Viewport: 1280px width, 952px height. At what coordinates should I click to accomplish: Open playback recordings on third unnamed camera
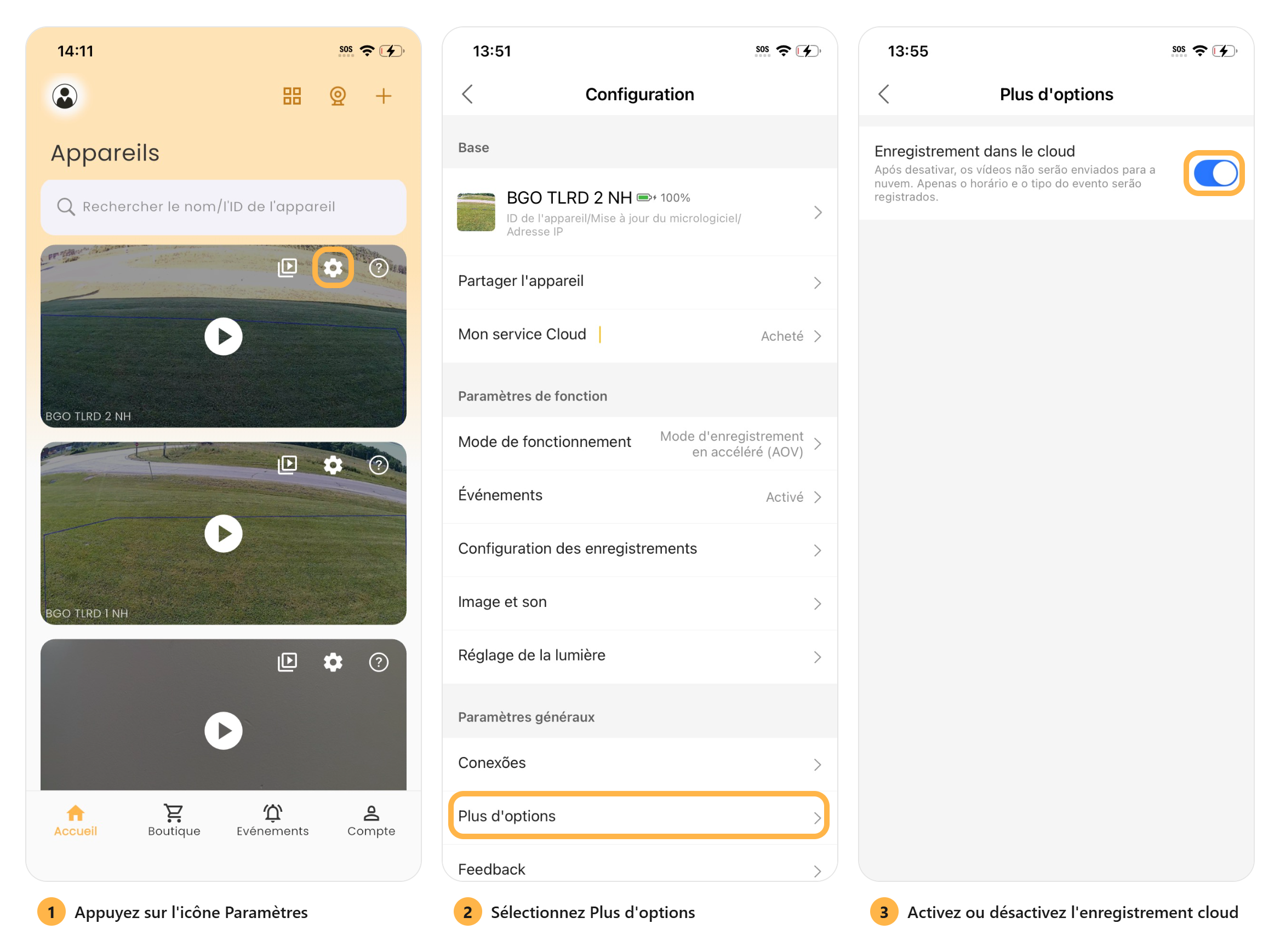[287, 662]
